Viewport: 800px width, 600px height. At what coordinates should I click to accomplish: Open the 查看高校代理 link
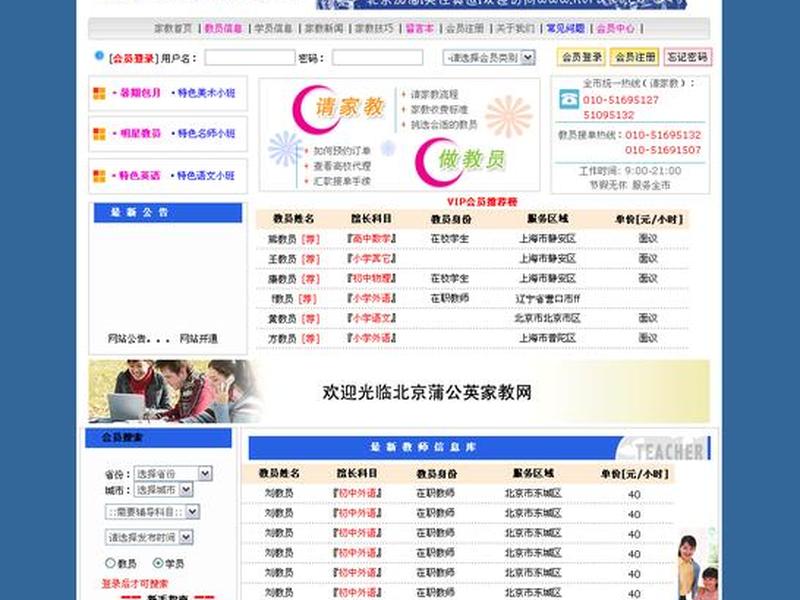click(342, 166)
